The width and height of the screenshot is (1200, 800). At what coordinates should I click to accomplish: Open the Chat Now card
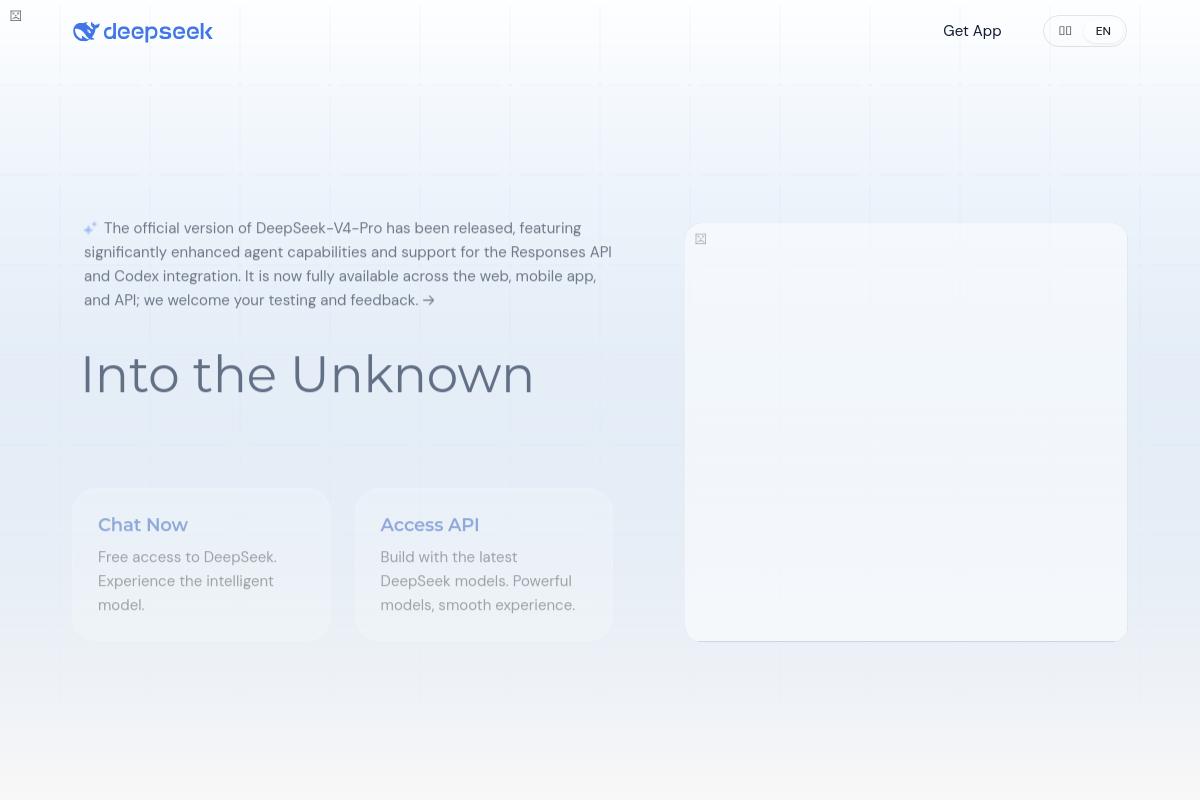(x=201, y=564)
